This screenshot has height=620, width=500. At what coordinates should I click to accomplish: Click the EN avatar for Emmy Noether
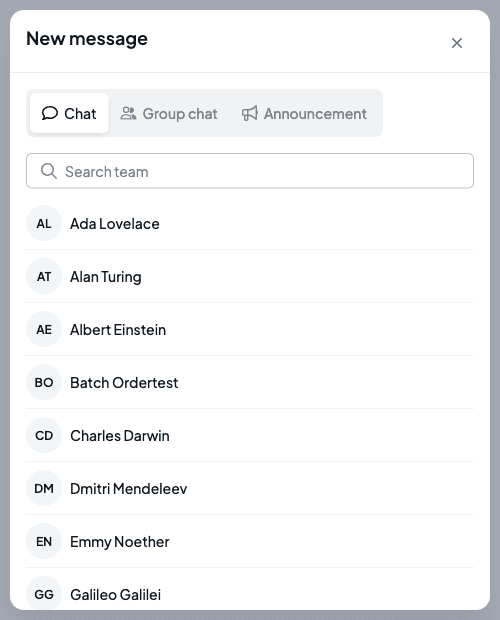pos(44,541)
